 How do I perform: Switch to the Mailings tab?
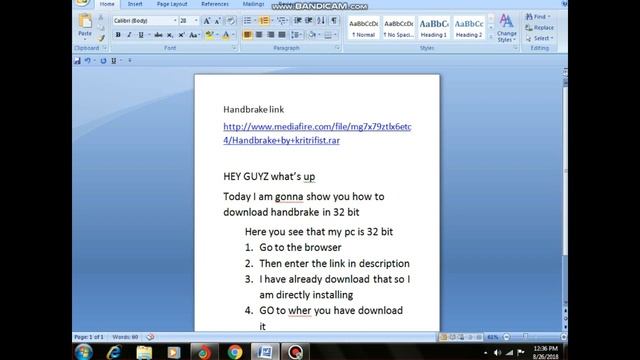253,4
